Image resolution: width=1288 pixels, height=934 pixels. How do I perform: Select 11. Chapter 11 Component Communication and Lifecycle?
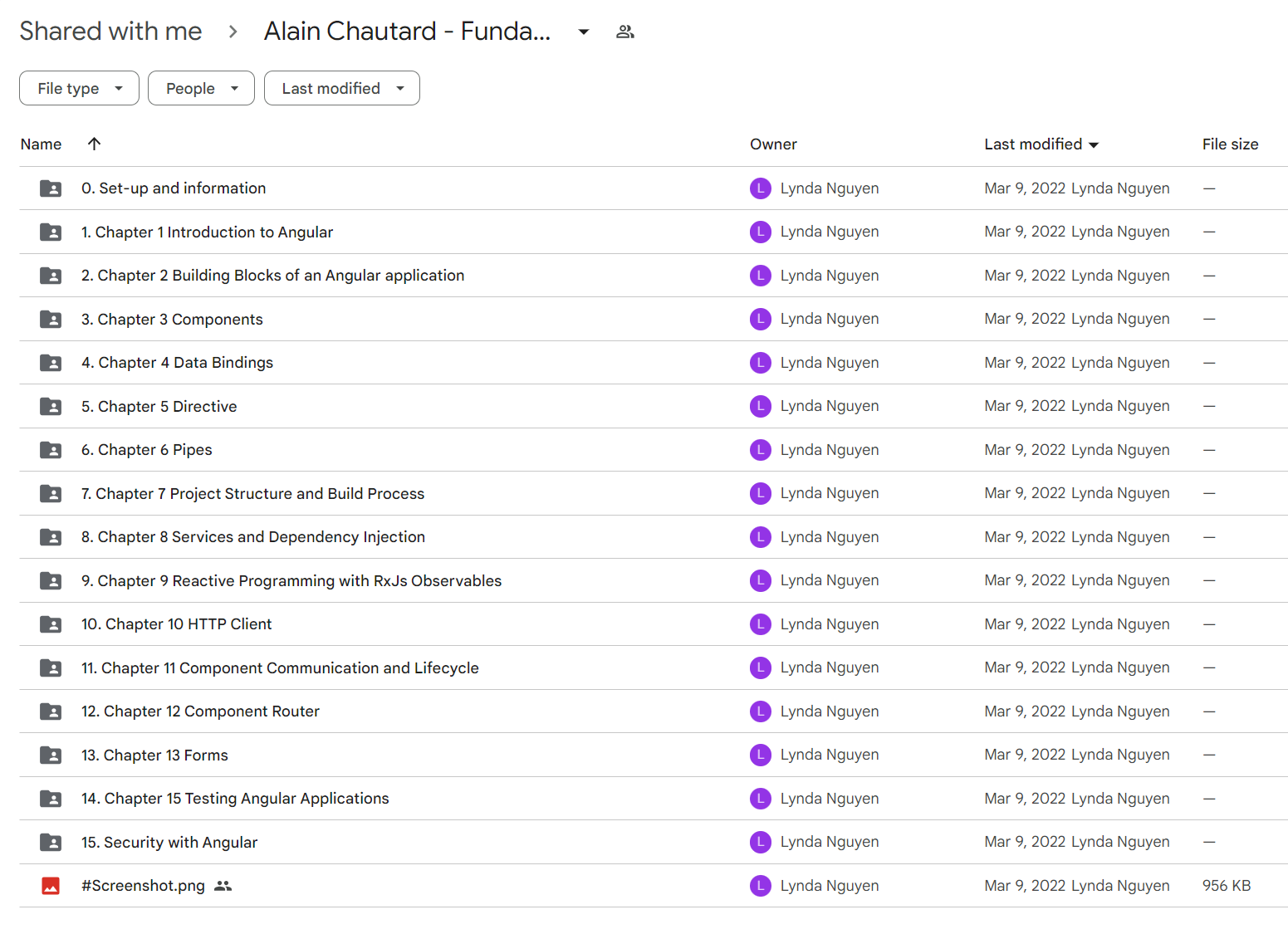coord(280,668)
